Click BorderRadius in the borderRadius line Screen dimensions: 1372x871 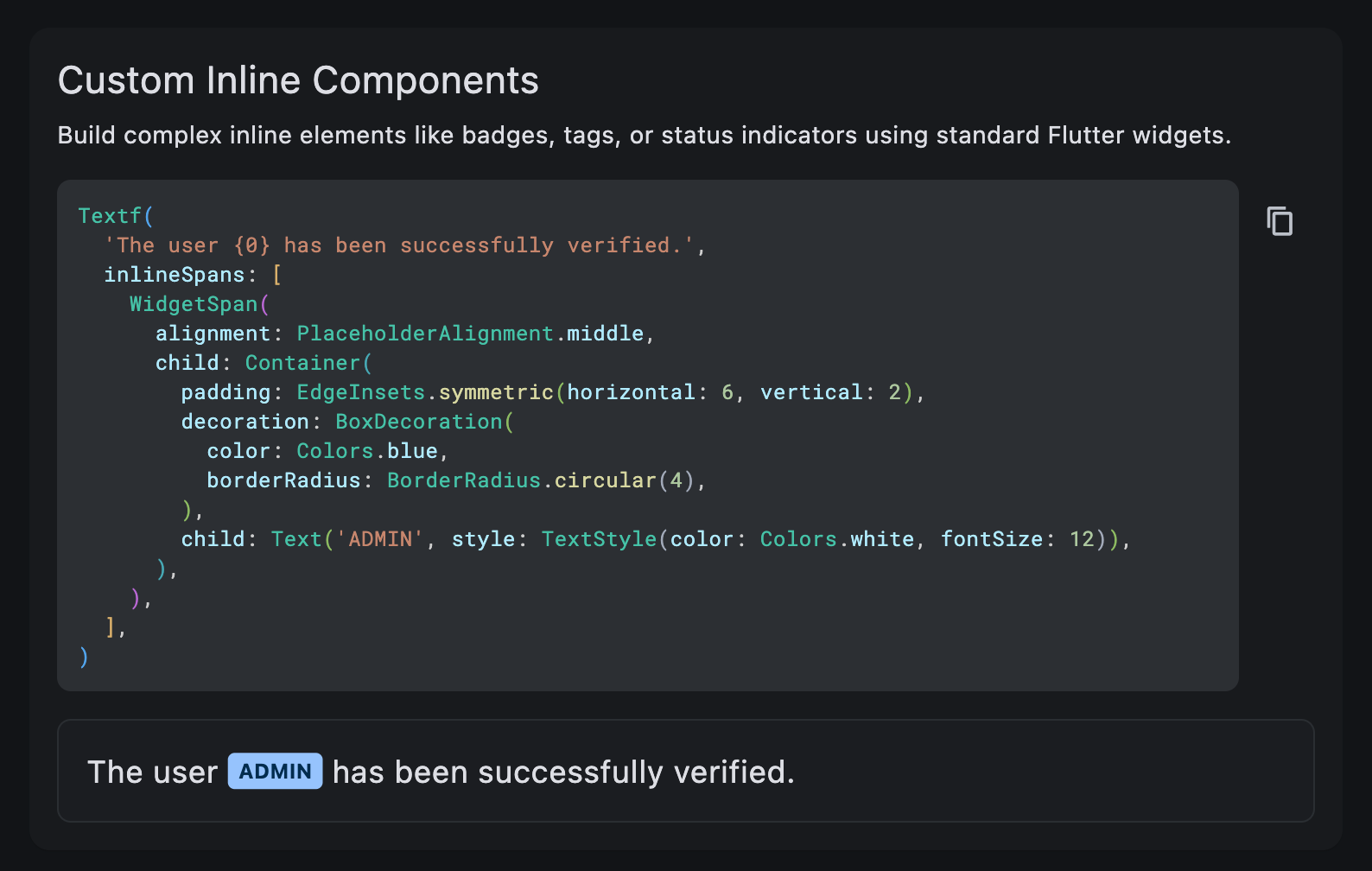[463, 480]
